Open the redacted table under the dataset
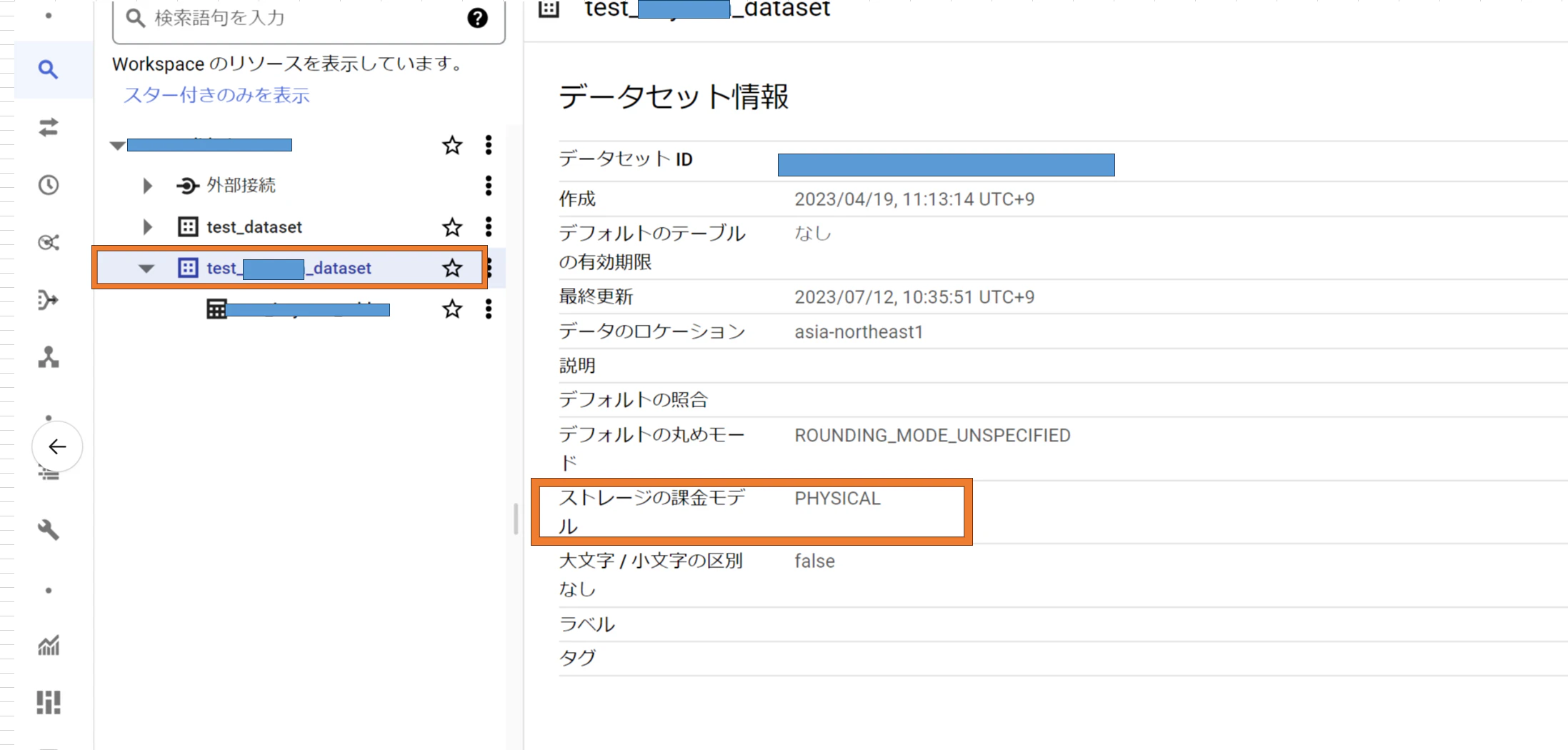 (308, 309)
